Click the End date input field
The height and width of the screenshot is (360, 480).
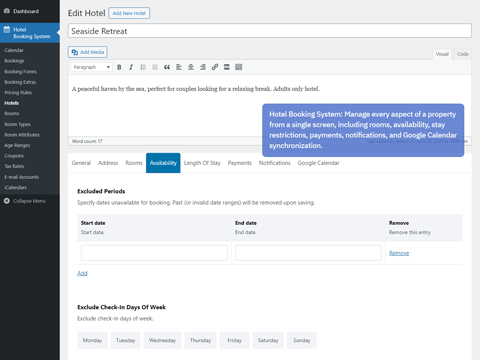(x=308, y=253)
